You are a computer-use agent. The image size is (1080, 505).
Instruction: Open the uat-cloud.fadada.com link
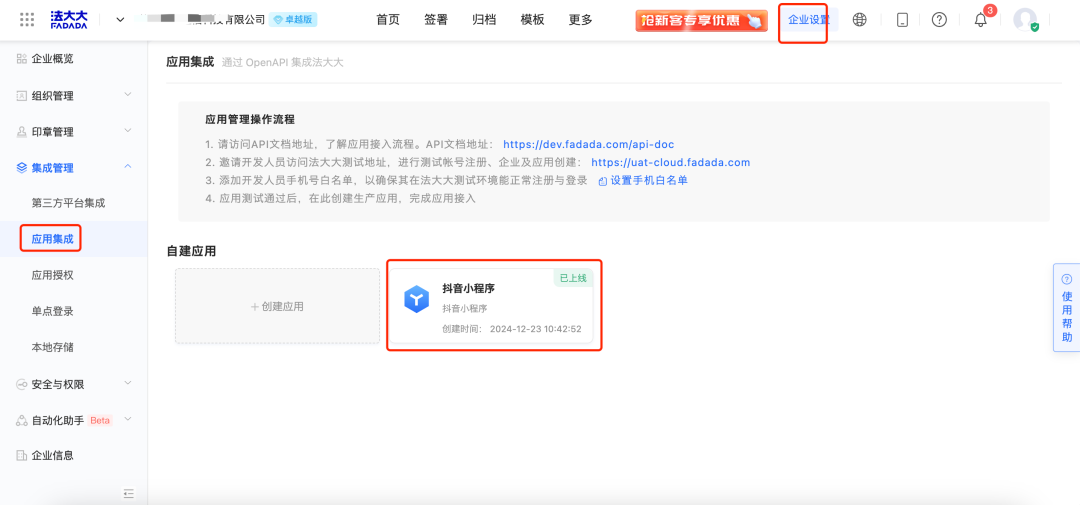670,163
